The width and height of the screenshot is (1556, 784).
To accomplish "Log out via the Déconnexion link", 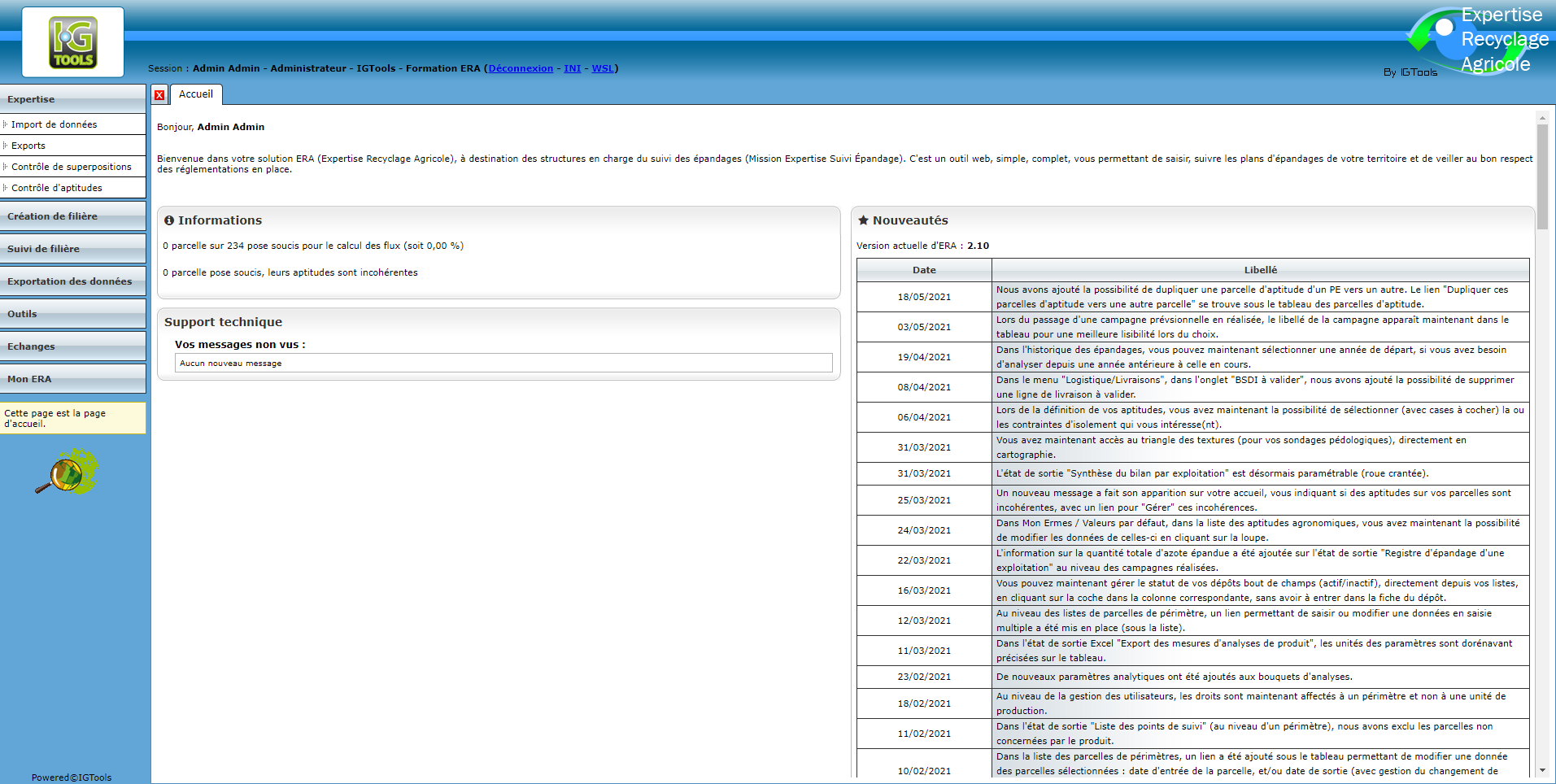I will pos(521,68).
